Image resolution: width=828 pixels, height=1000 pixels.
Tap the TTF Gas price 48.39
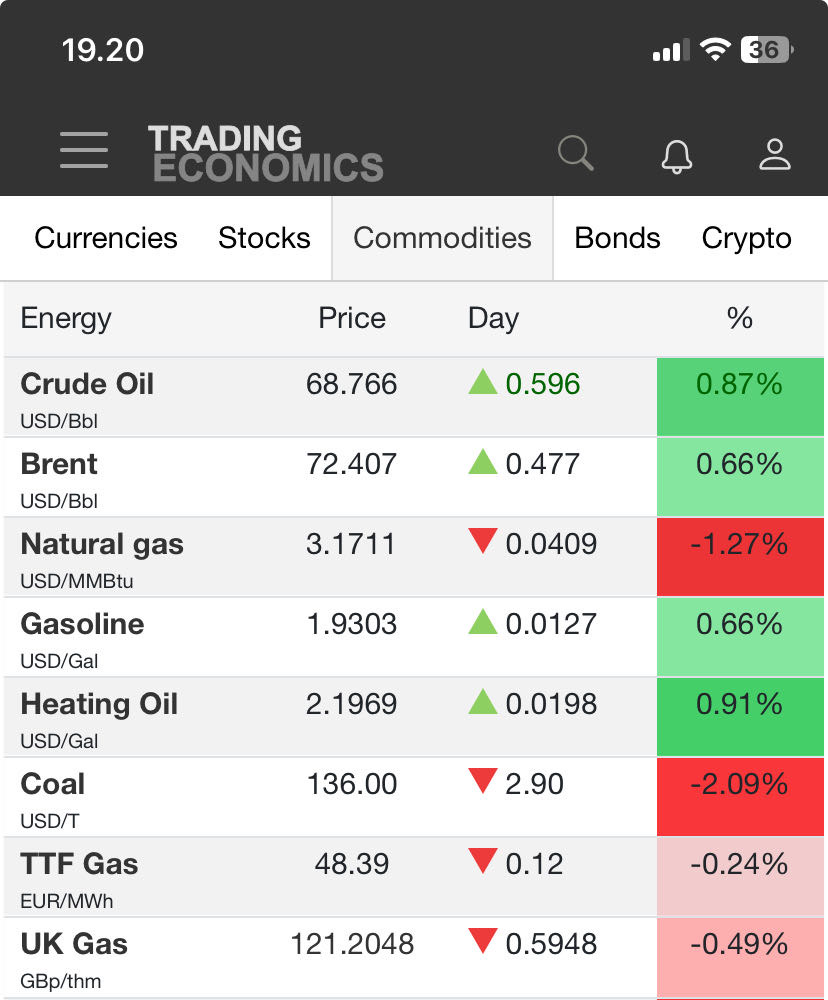click(x=352, y=864)
